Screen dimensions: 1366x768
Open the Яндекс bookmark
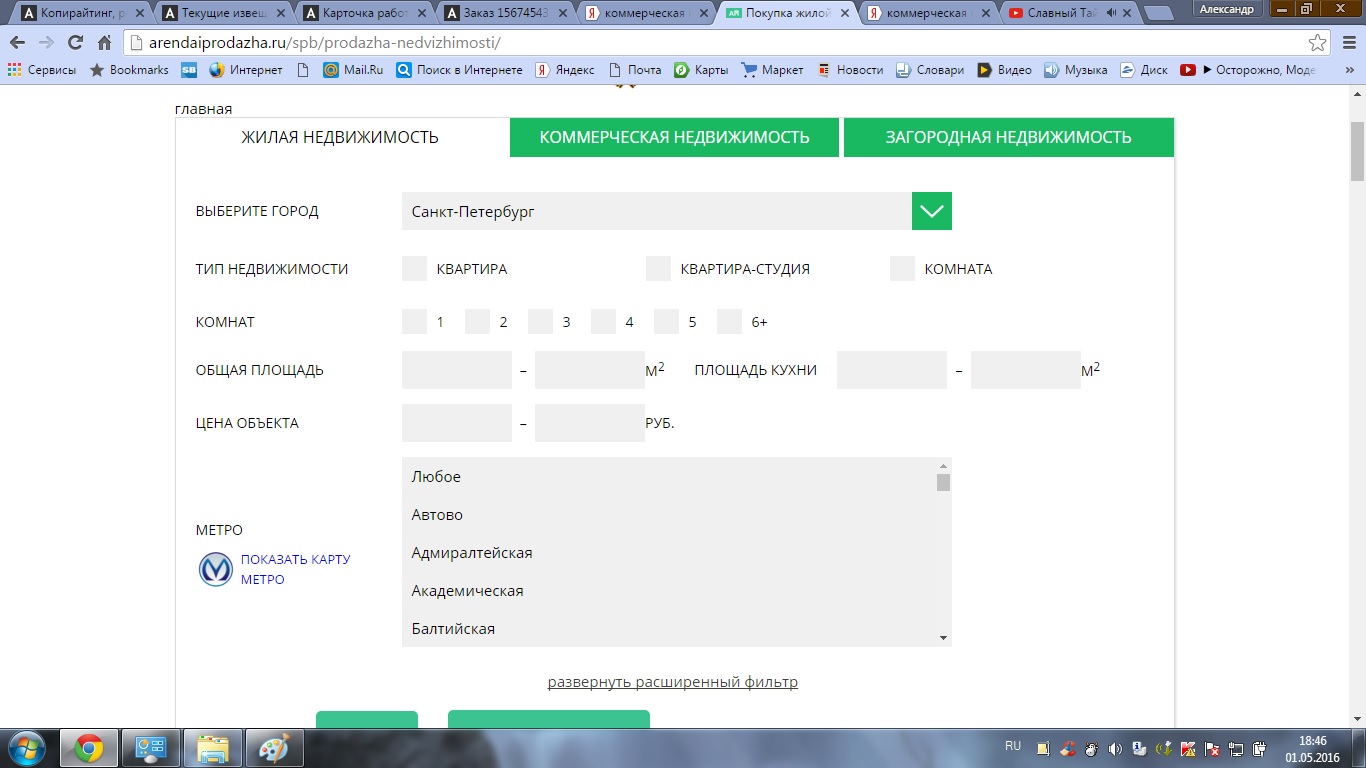coord(565,70)
